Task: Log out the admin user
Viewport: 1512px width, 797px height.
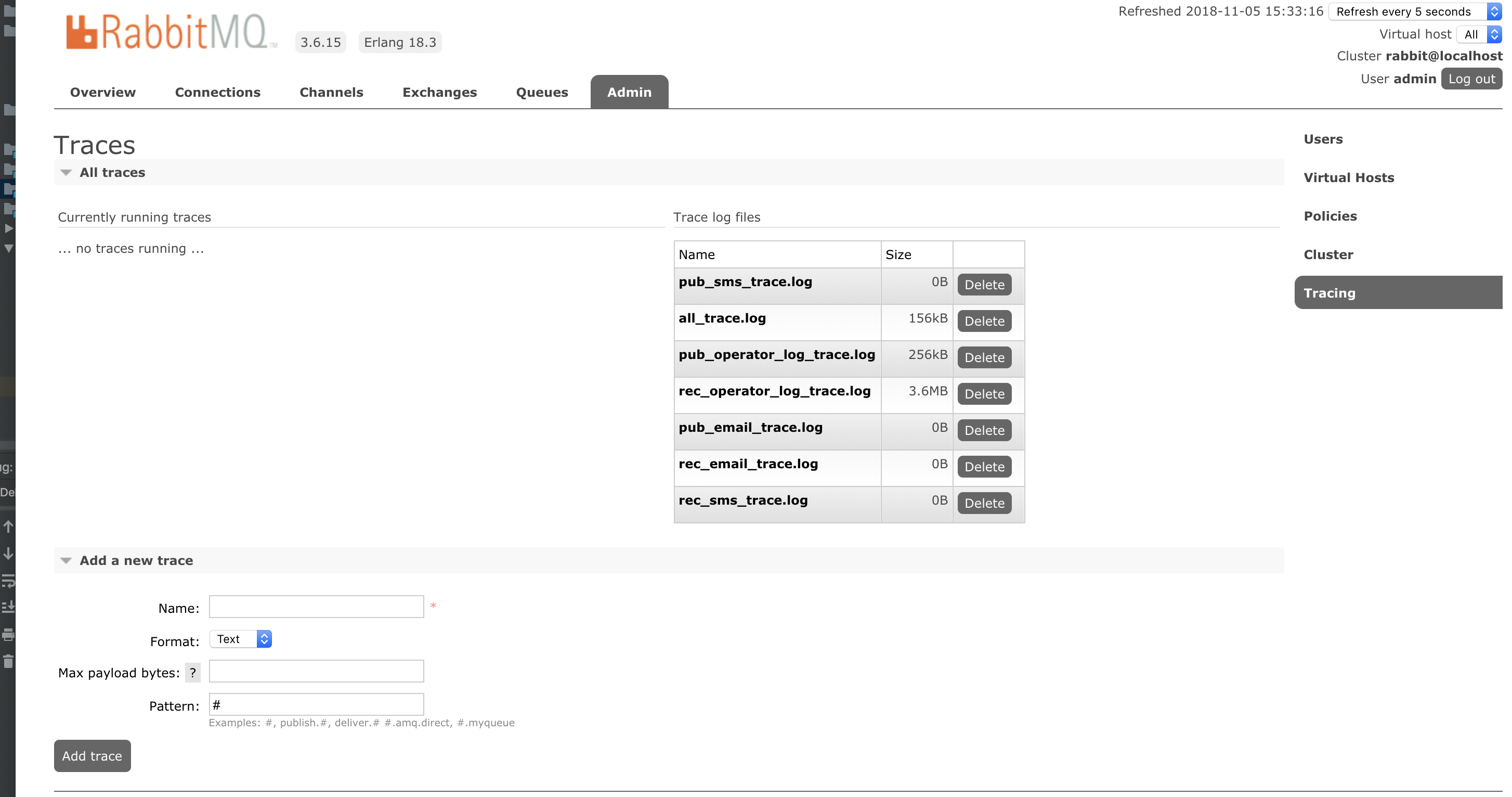Action: click(1471, 78)
